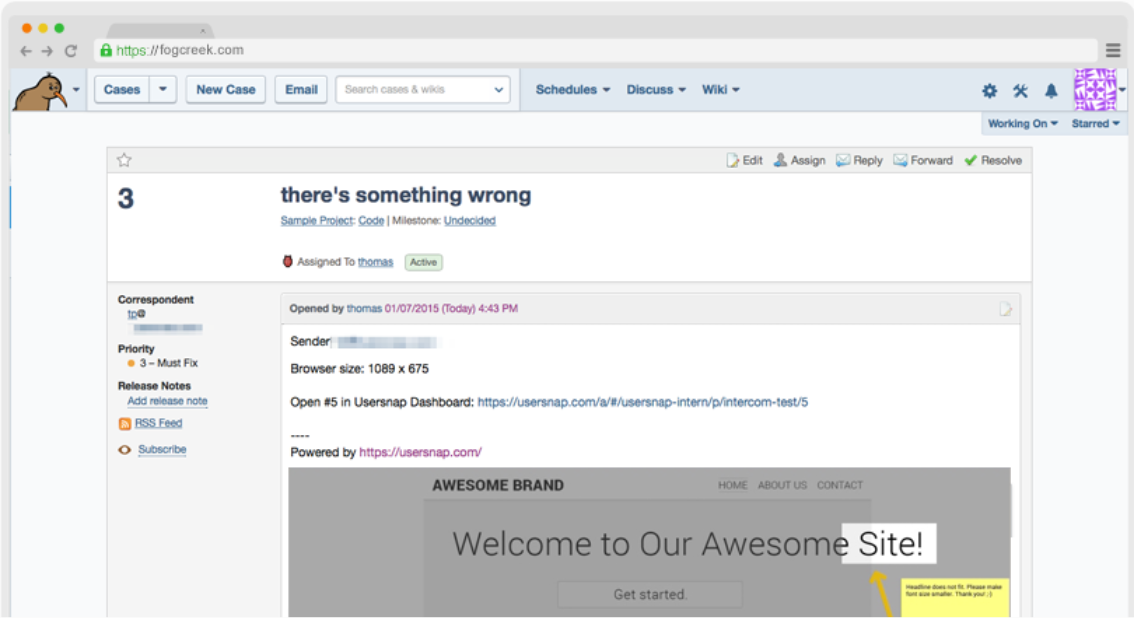Open the Cases list button
The width and height of the screenshot is (1134, 618).
[122, 90]
